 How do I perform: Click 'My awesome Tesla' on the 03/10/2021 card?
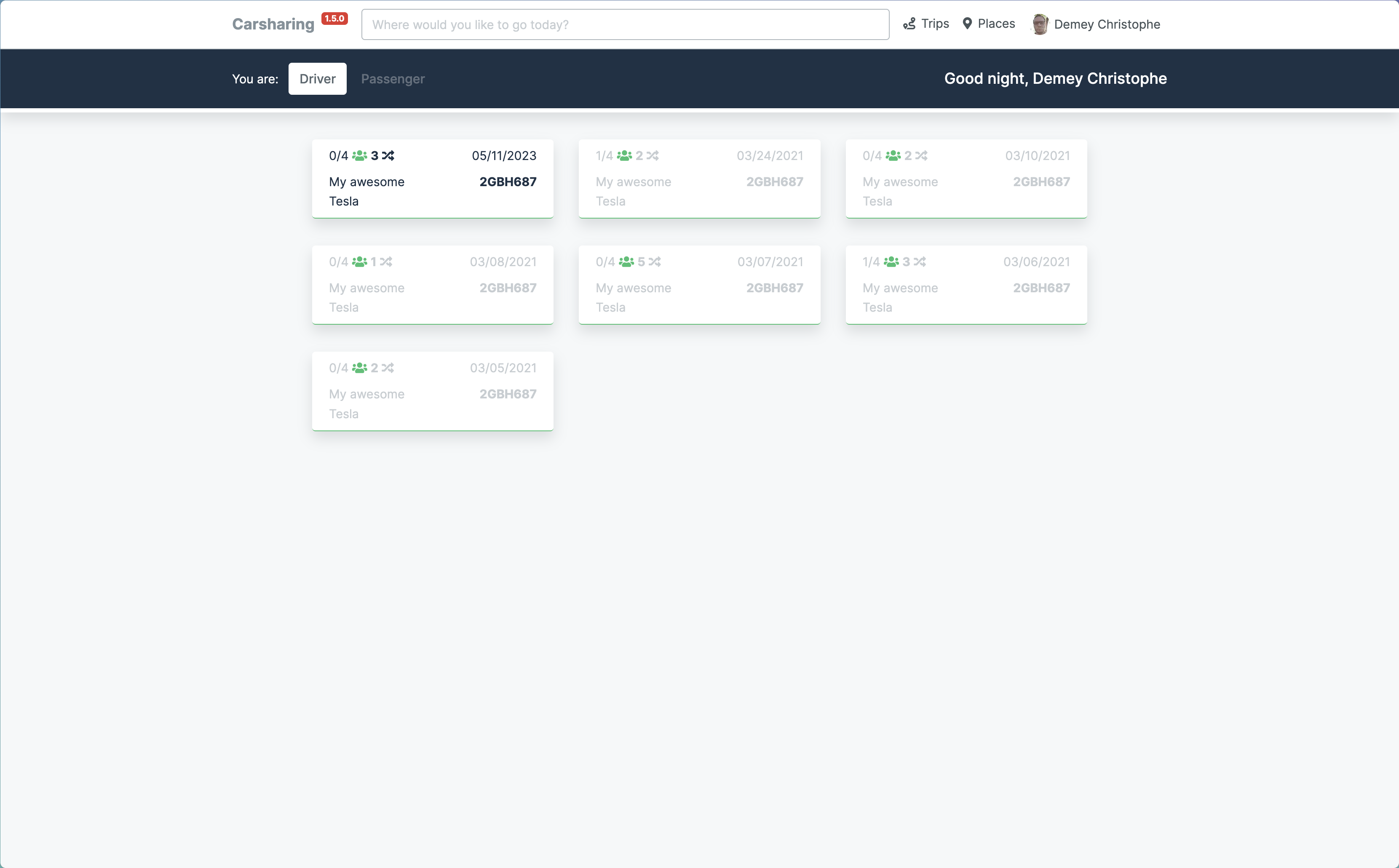tap(900, 191)
